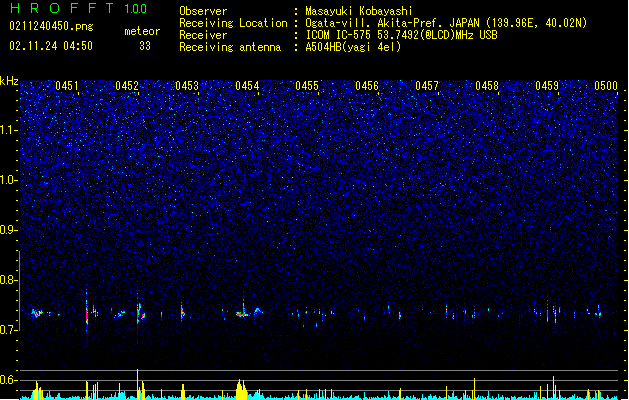Click the kHz axis unit label
Viewport: 629px width, 400px height.
tap(9, 81)
